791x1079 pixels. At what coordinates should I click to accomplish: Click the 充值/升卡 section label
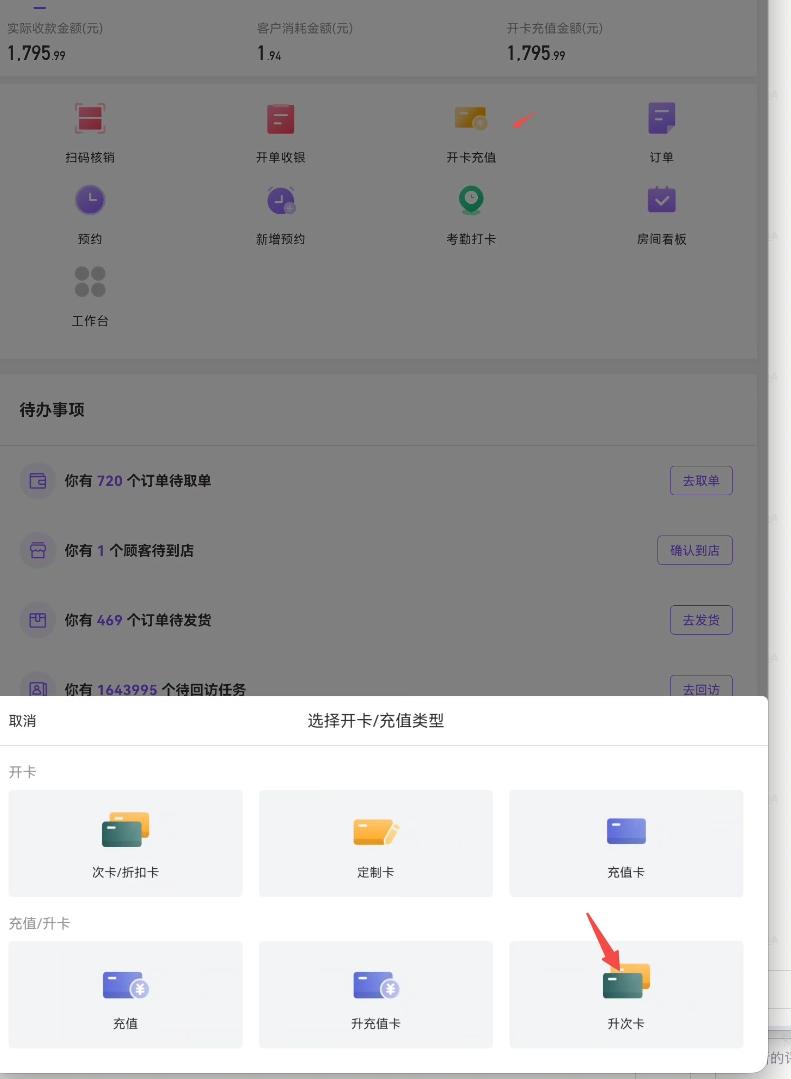(x=39, y=923)
